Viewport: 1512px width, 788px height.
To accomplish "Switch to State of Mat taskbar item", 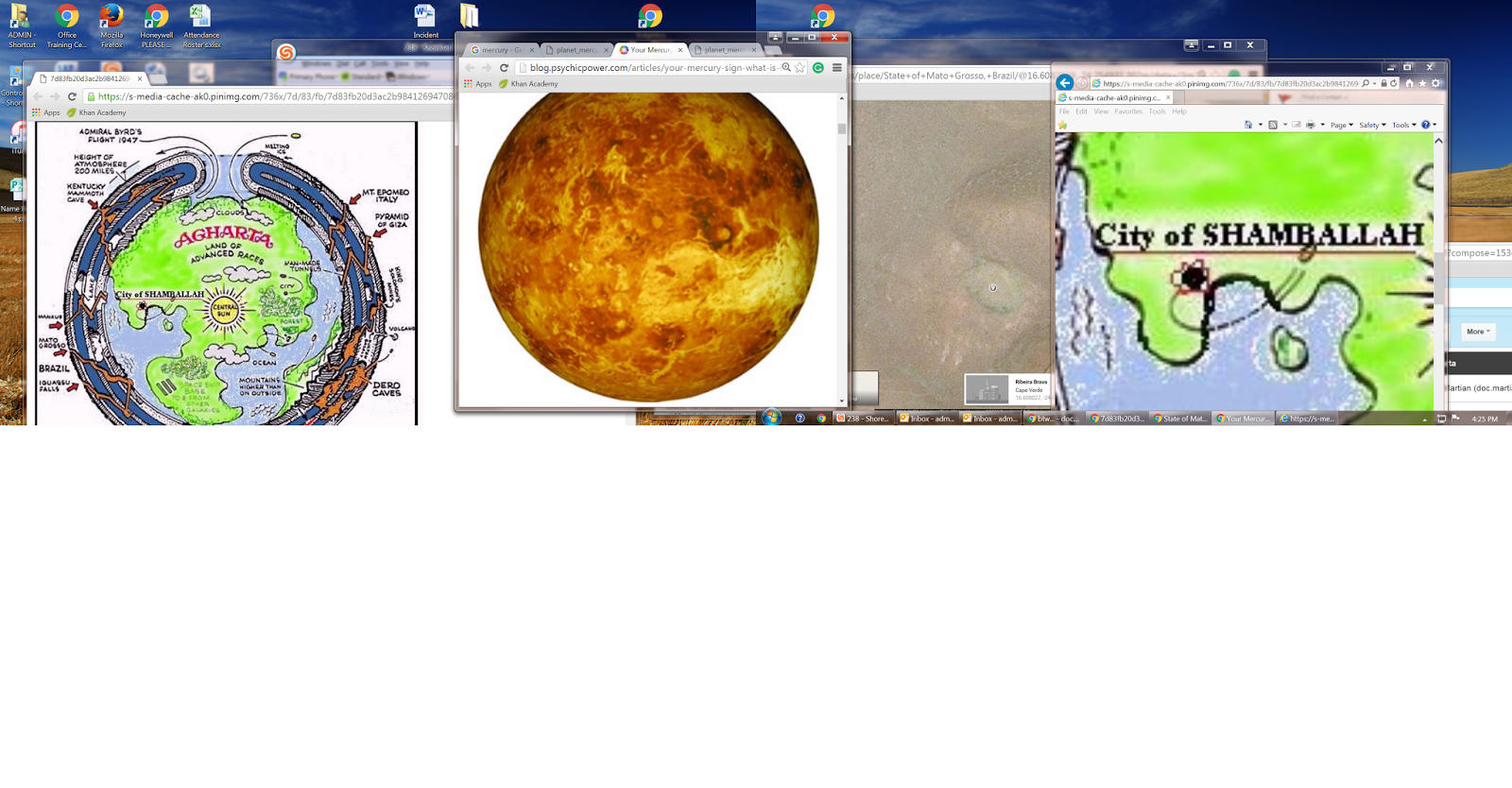I will click(x=1180, y=419).
